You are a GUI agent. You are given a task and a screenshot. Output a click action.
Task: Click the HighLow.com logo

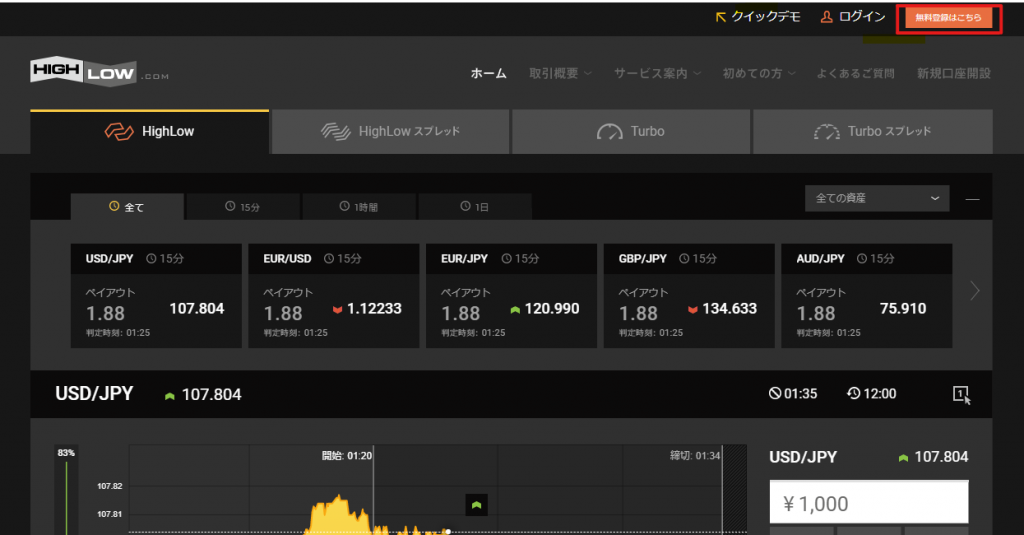click(99, 71)
